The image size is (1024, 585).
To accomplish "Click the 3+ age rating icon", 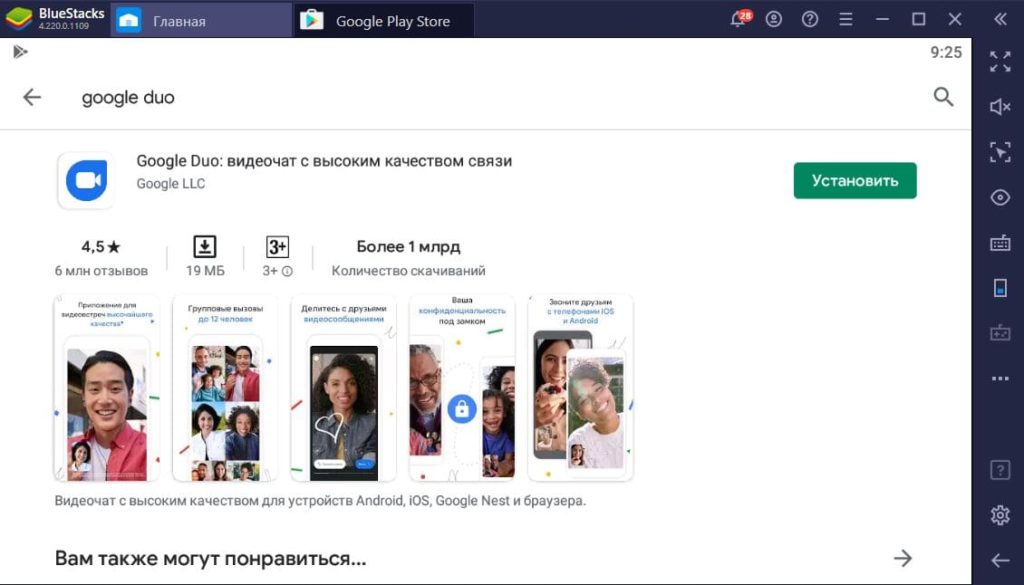I will [278, 247].
